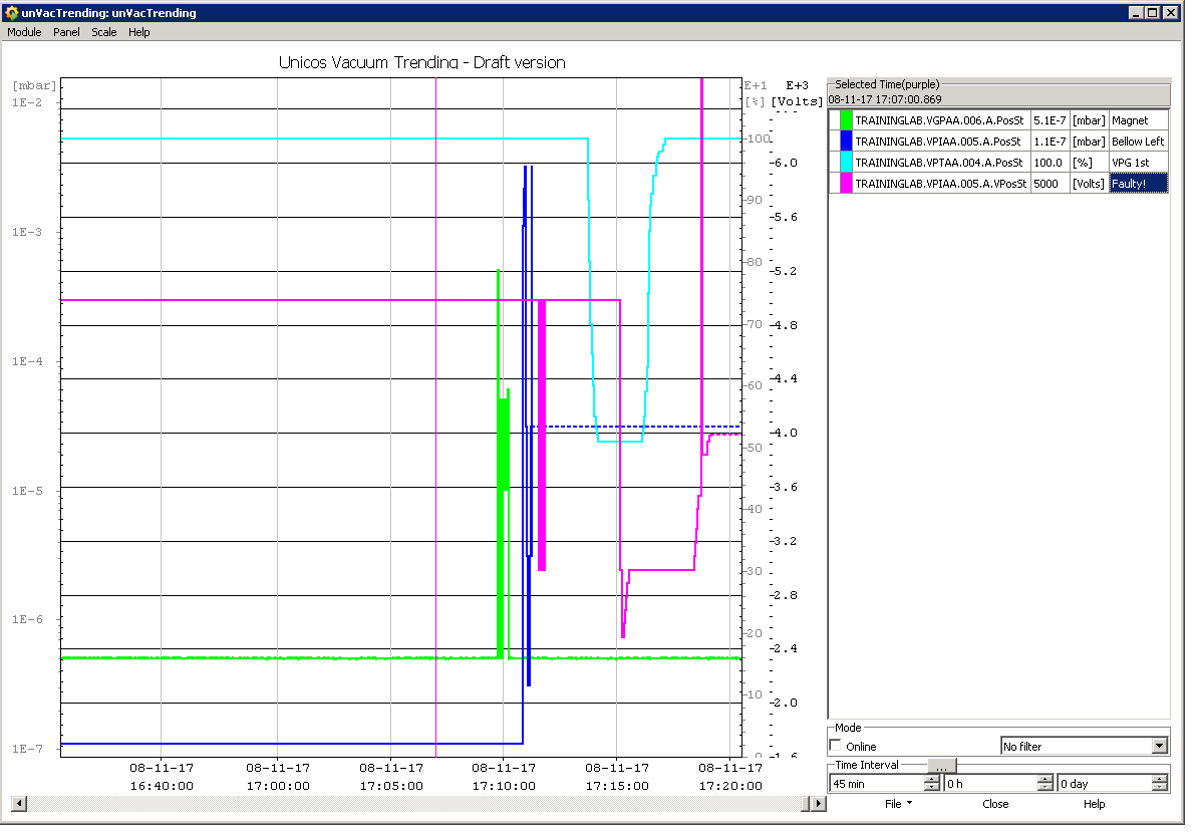
Task: Decrease the hours interval with down arrow
Action: tap(1046, 788)
